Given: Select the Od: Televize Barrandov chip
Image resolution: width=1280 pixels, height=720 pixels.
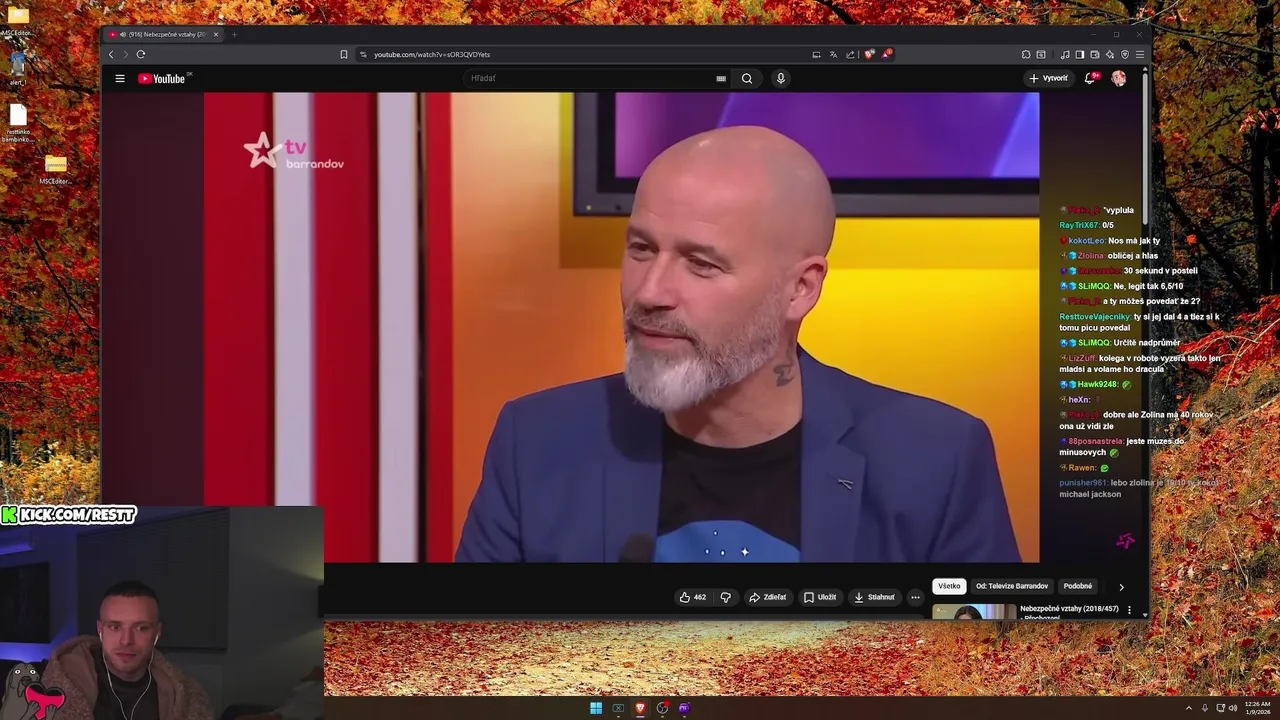Looking at the screenshot, I should coord(1012,586).
